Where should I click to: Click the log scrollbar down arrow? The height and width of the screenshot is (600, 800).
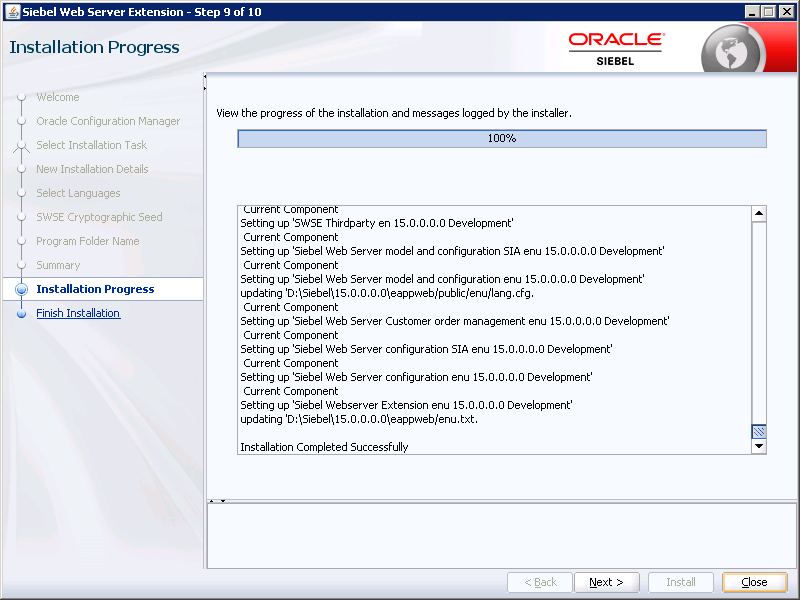coord(759,446)
